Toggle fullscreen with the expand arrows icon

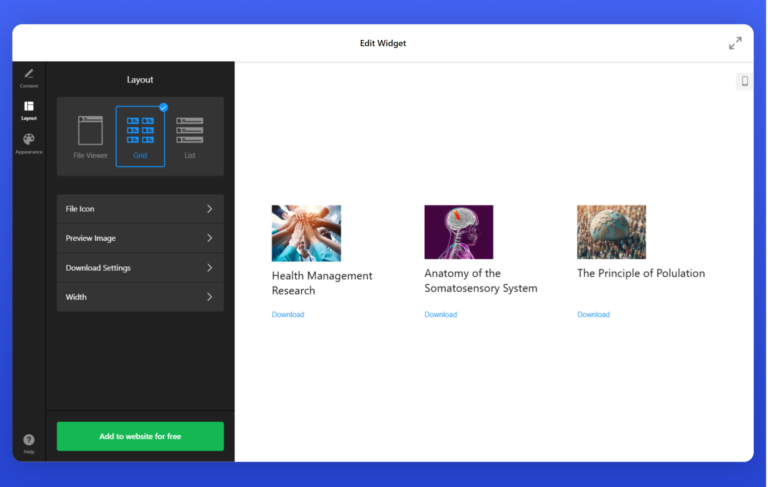[735, 43]
